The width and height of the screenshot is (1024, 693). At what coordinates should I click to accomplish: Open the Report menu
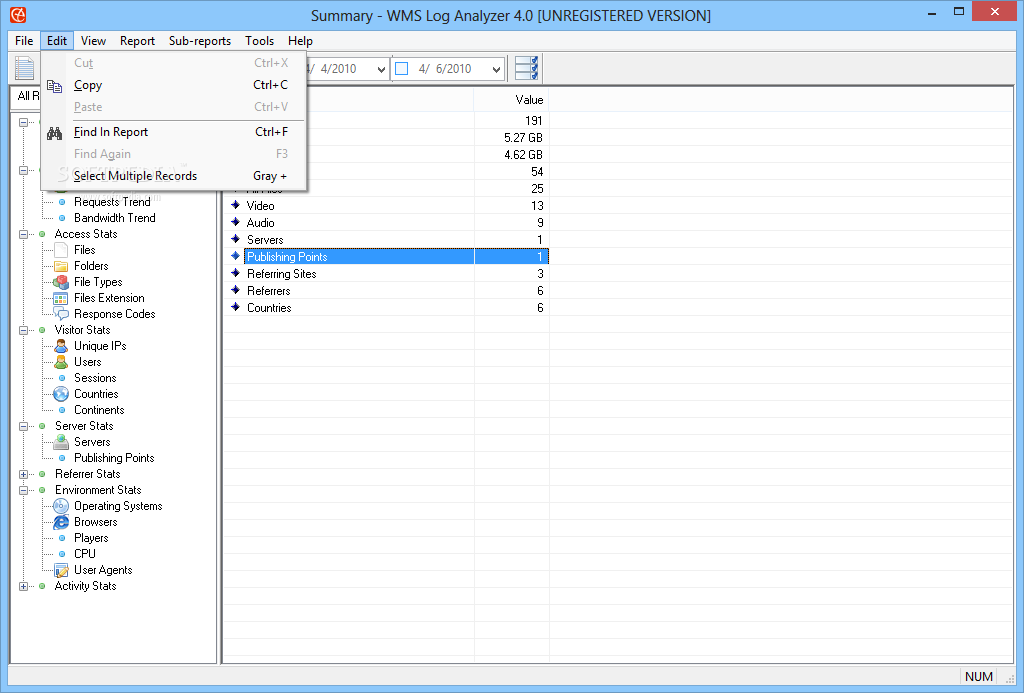(x=137, y=40)
